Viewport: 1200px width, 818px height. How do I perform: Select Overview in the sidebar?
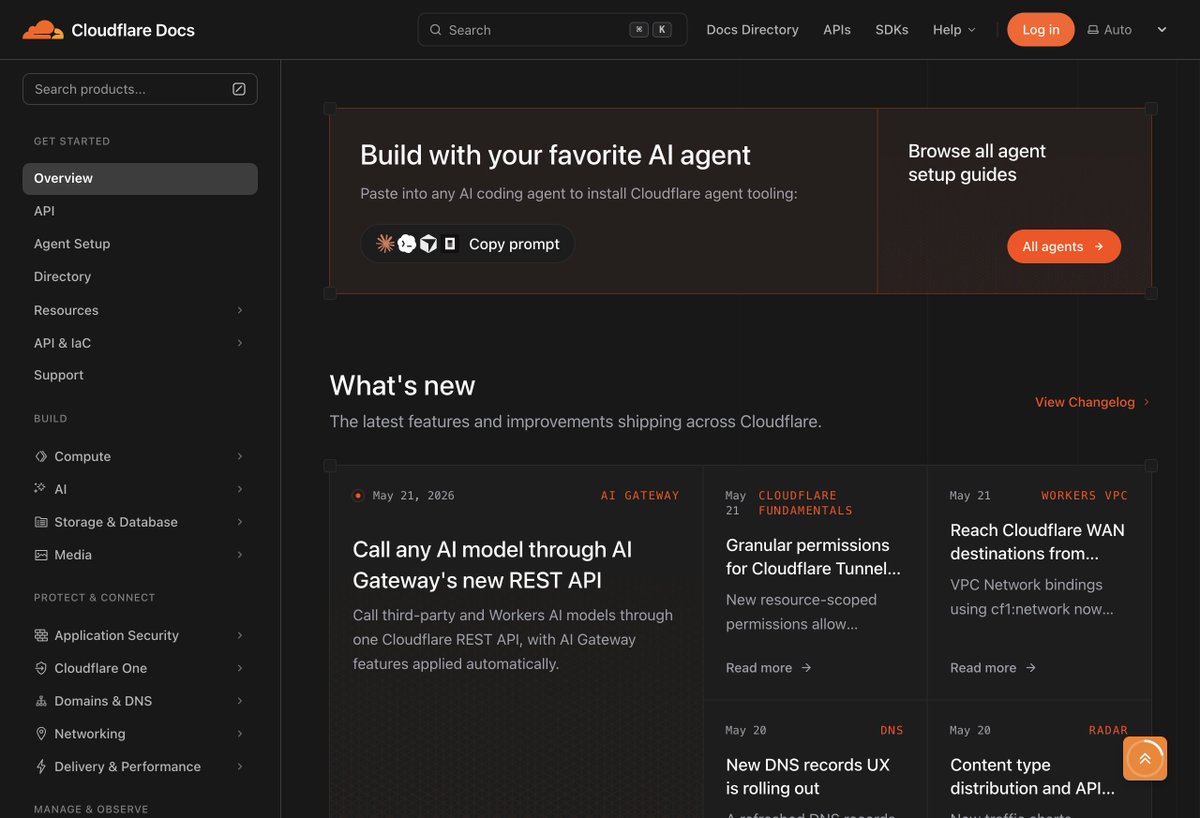[140, 178]
